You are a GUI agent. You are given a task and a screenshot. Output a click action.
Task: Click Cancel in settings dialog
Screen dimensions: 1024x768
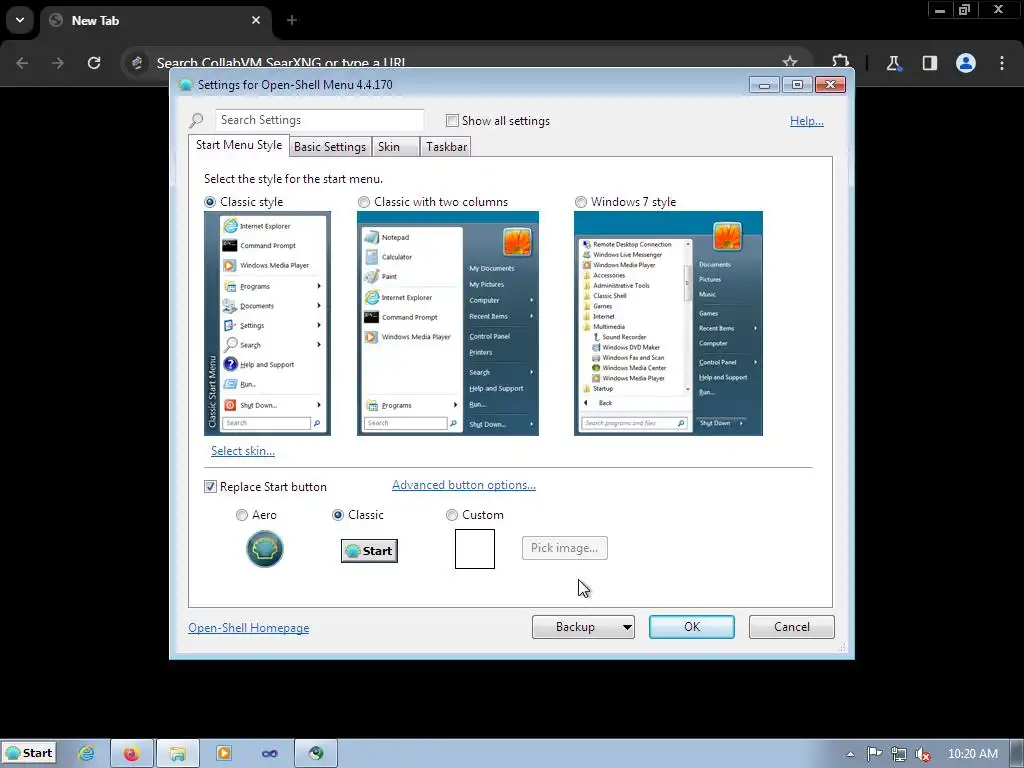pyautogui.click(x=792, y=627)
